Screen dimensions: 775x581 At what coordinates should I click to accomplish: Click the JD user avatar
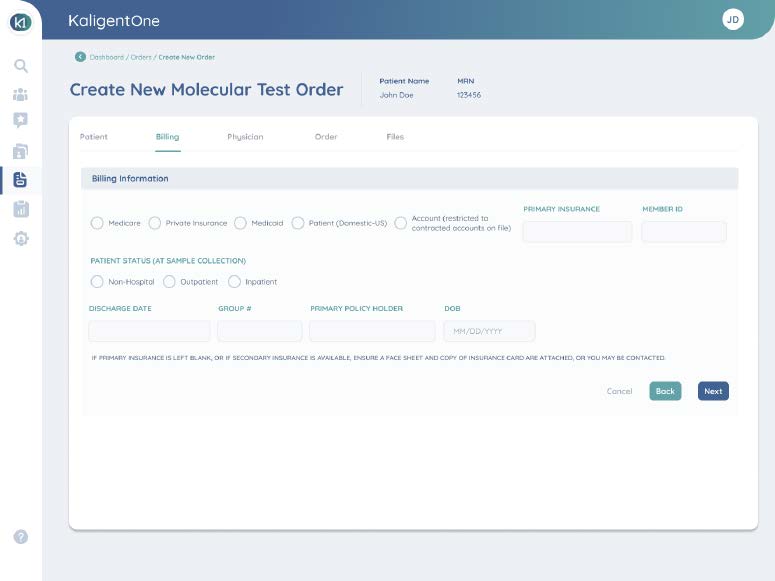point(733,20)
